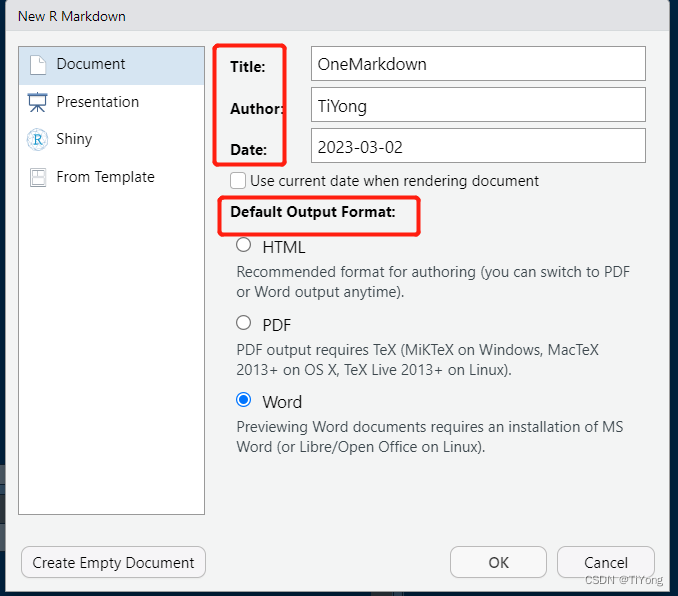
Task: Click the Author: label
Action: click(257, 109)
